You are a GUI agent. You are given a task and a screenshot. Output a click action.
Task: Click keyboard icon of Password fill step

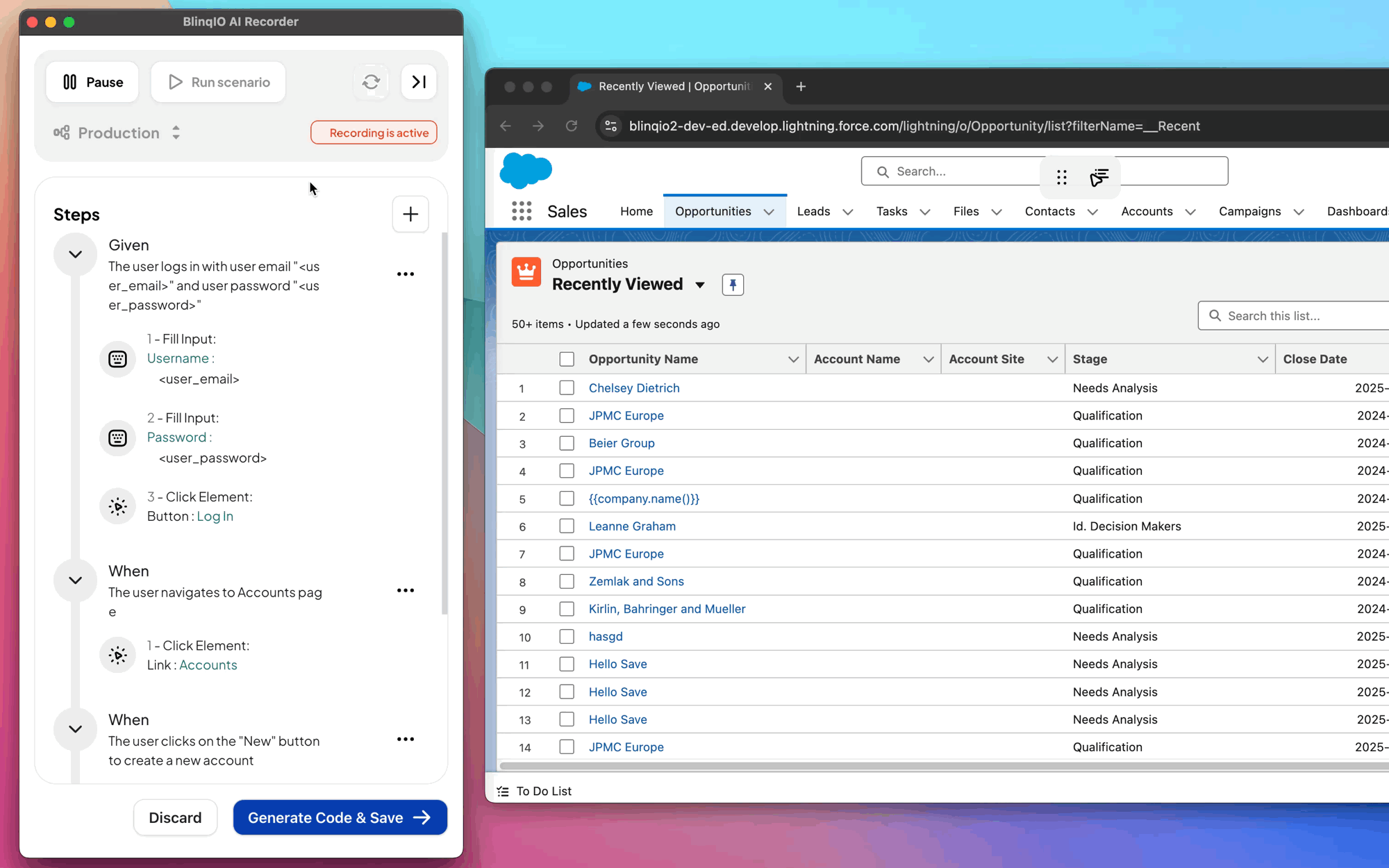tap(118, 438)
